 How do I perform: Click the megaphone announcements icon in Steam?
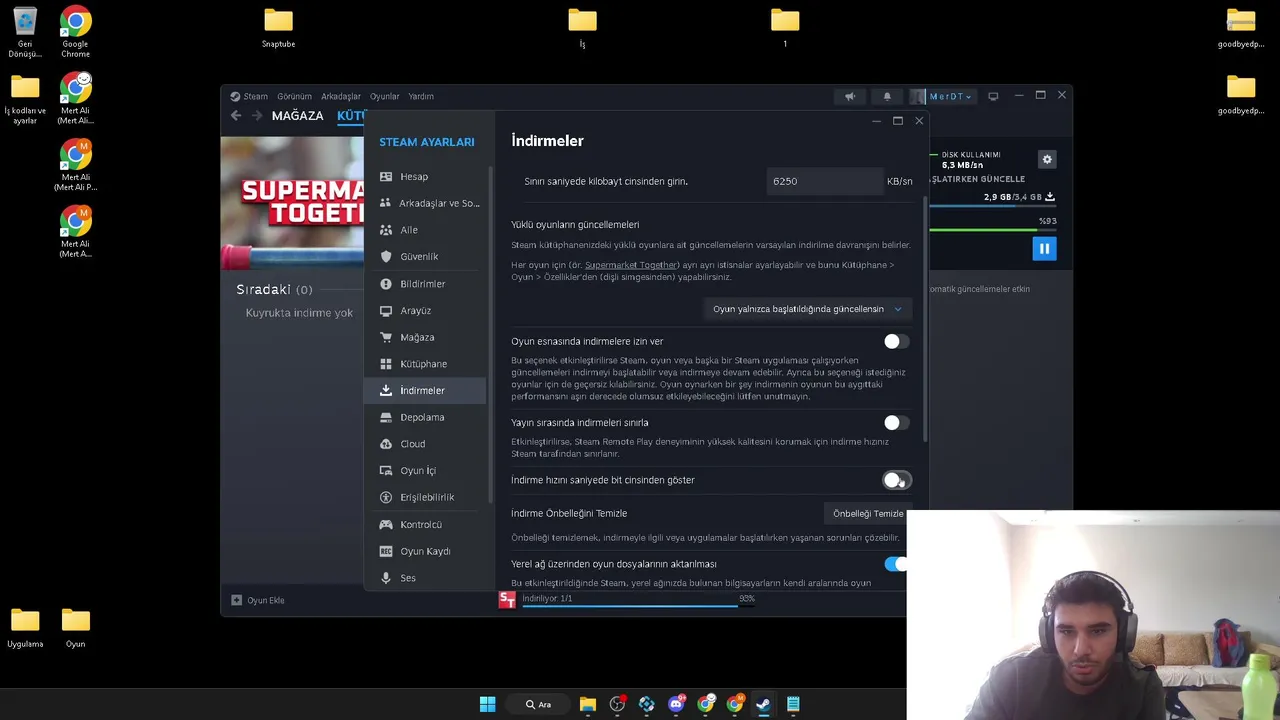(x=850, y=97)
